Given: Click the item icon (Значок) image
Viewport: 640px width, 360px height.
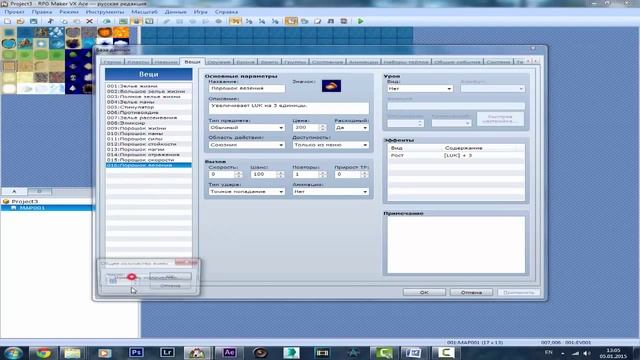Looking at the screenshot, I should [x=331, y=86].
